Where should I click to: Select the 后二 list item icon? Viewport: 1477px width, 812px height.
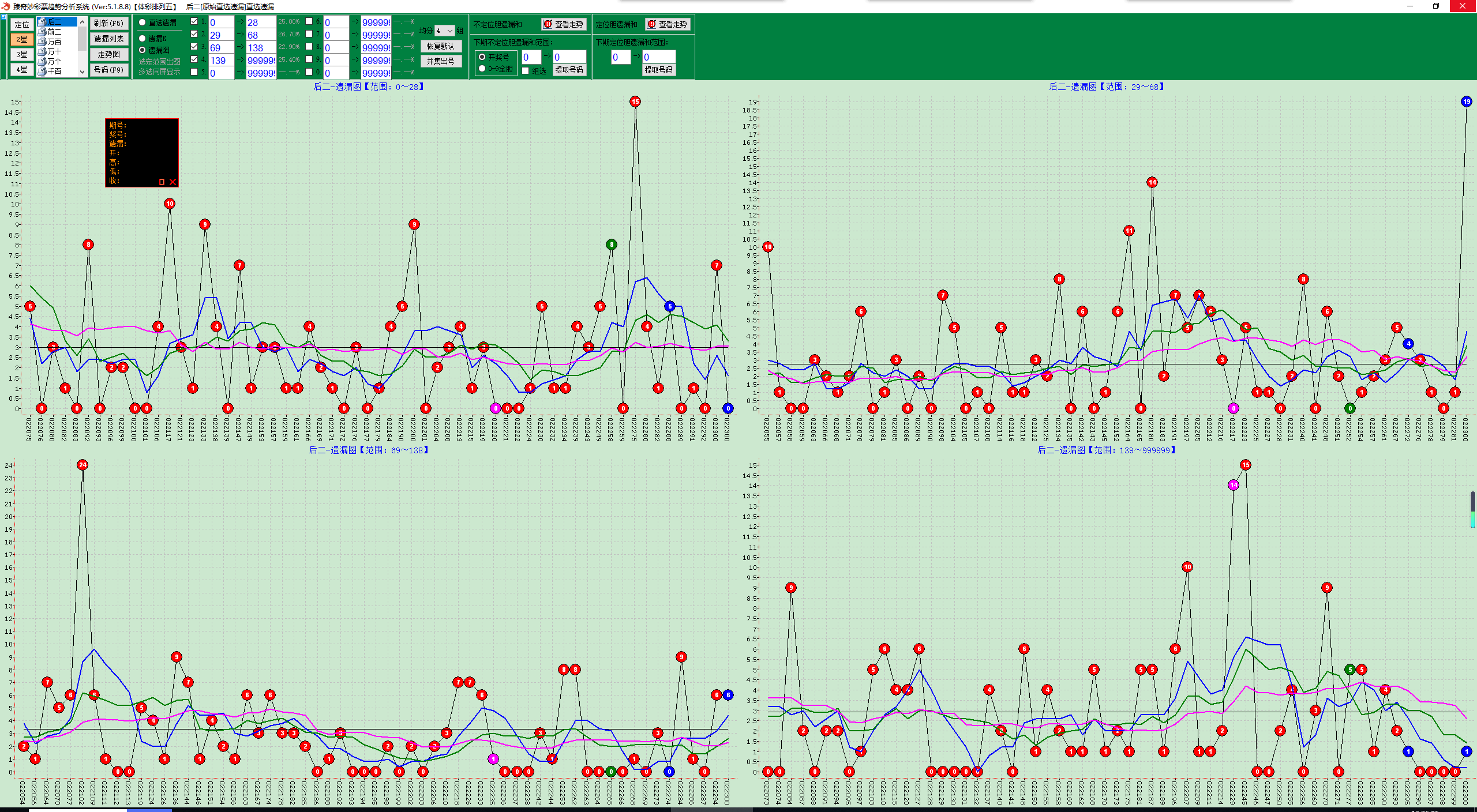(x=42, y=22)
